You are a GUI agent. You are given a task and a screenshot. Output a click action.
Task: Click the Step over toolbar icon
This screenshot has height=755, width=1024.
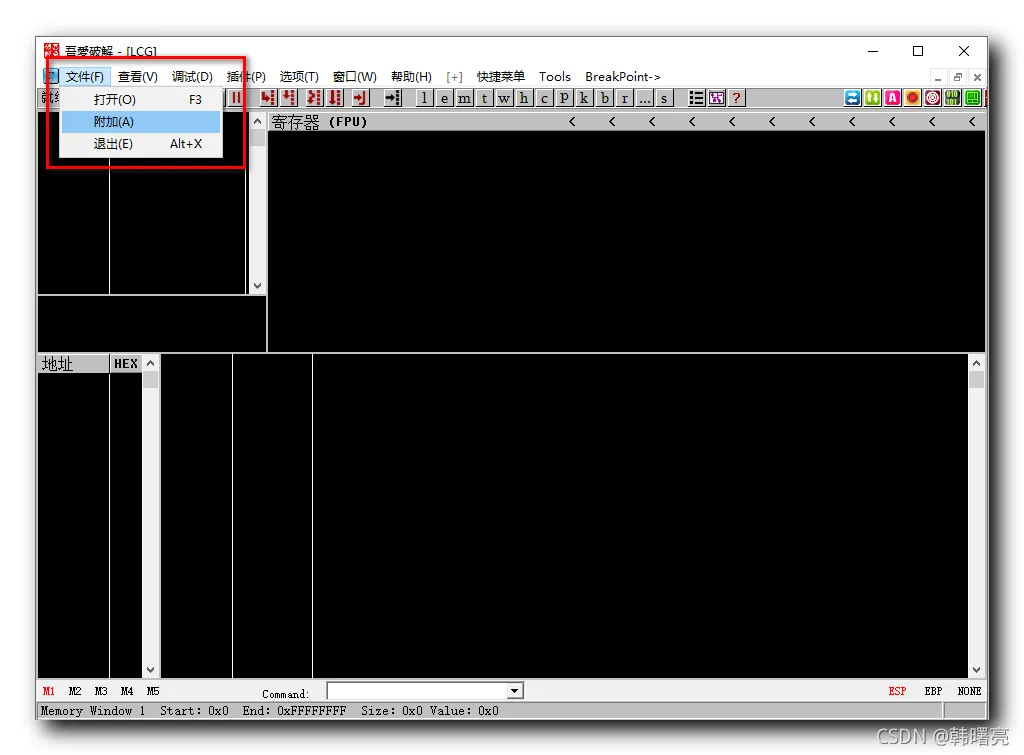tap(288, 98)
